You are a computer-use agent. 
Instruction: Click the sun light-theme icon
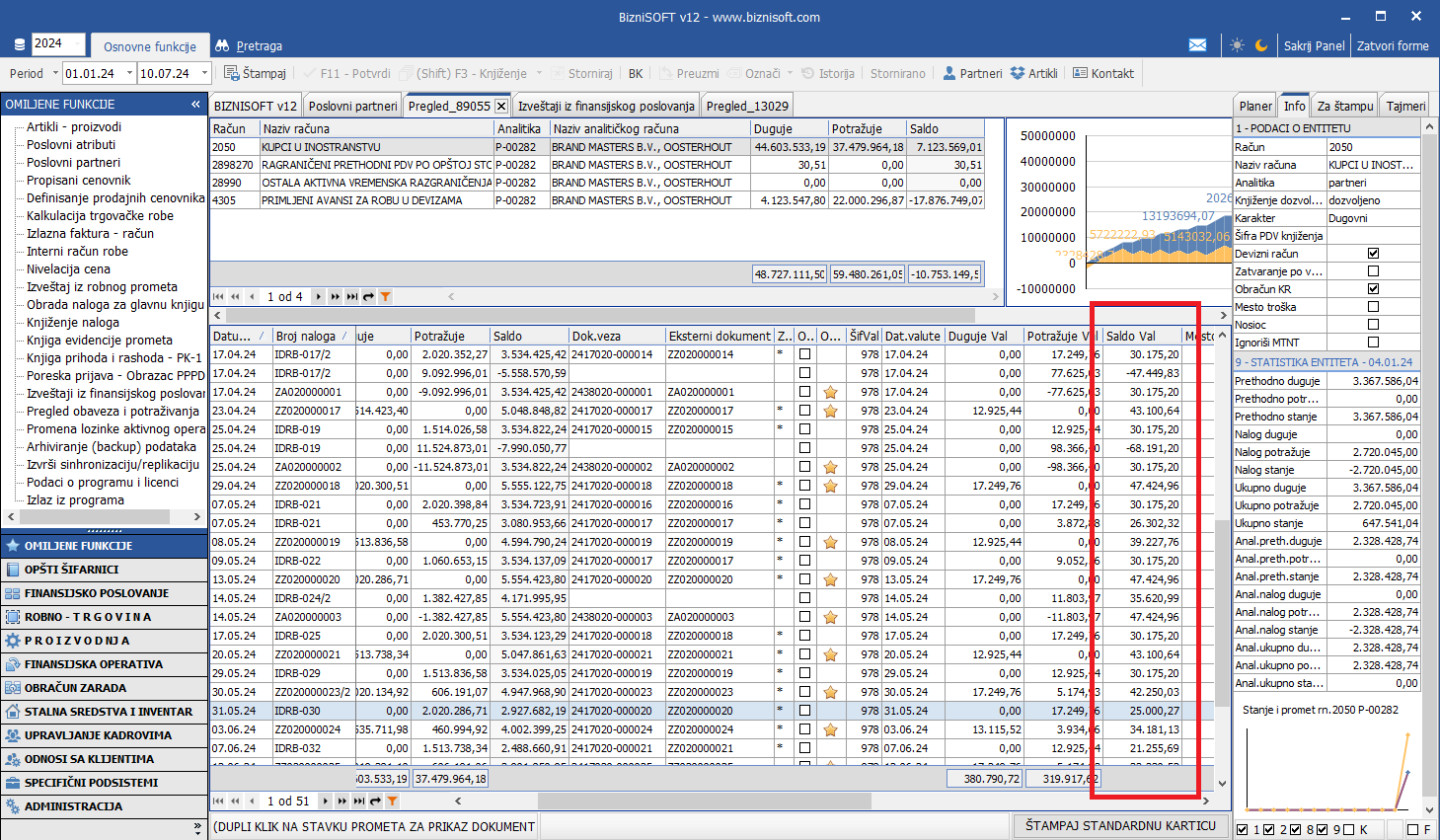coord(1238,45)
